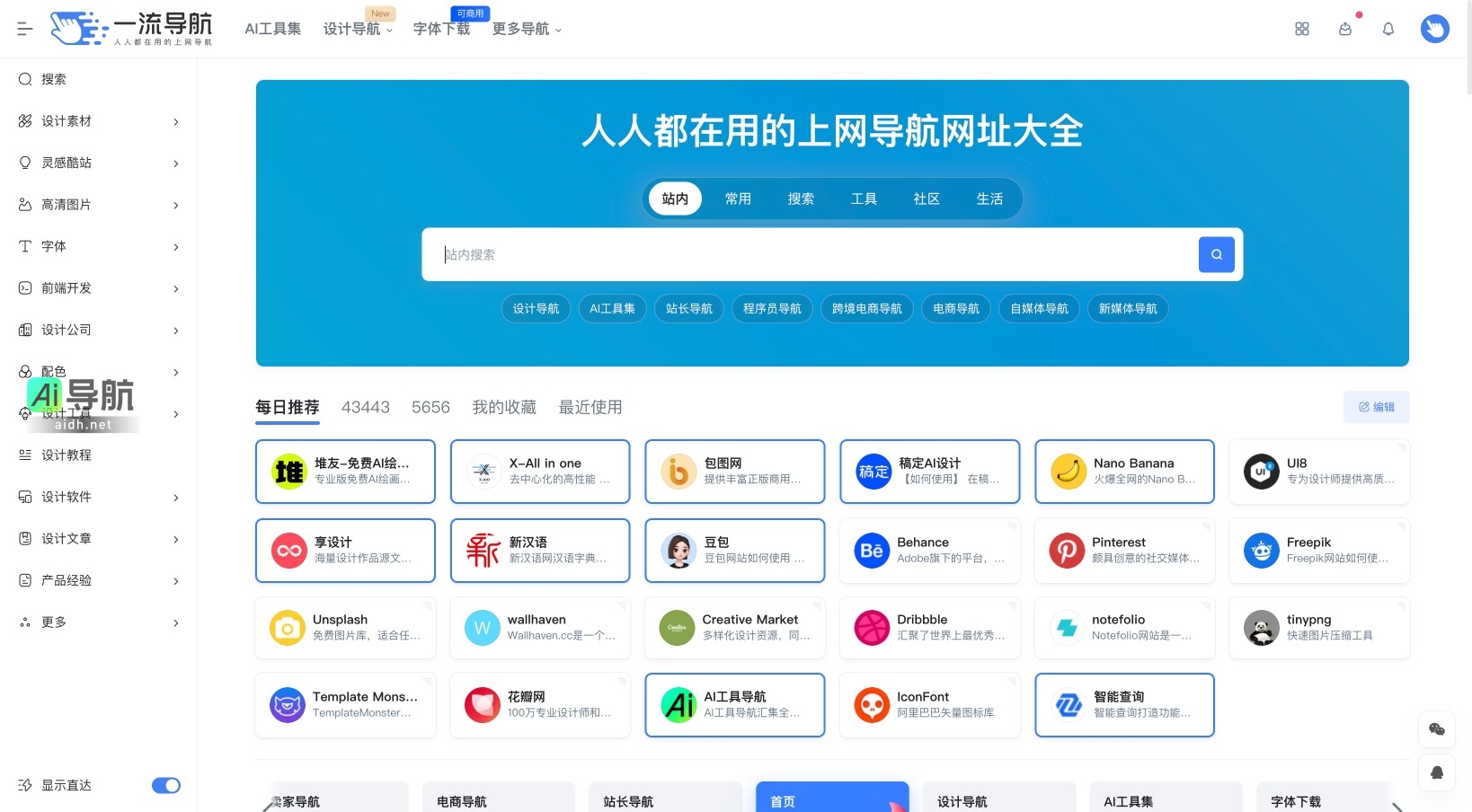Image resolution: width=1472 pixels, height=812 pixels.
Task: Toggle the 显示直达 switch off
Action: (166, 785)
